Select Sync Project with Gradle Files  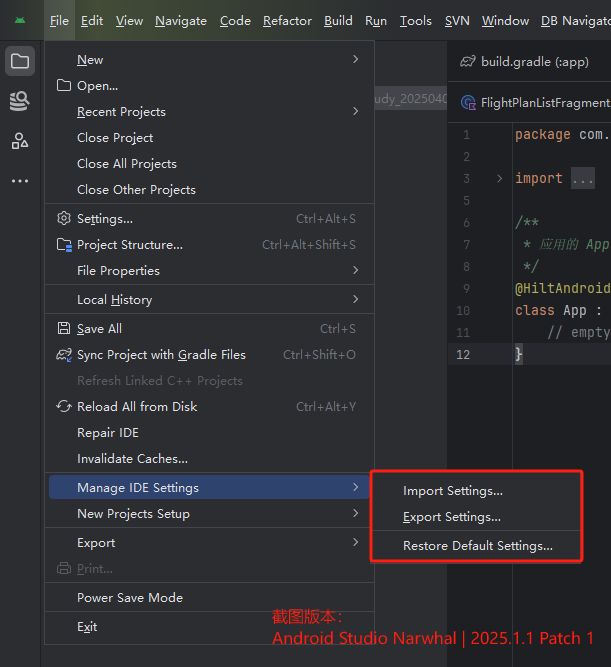[x=209, y=355]
